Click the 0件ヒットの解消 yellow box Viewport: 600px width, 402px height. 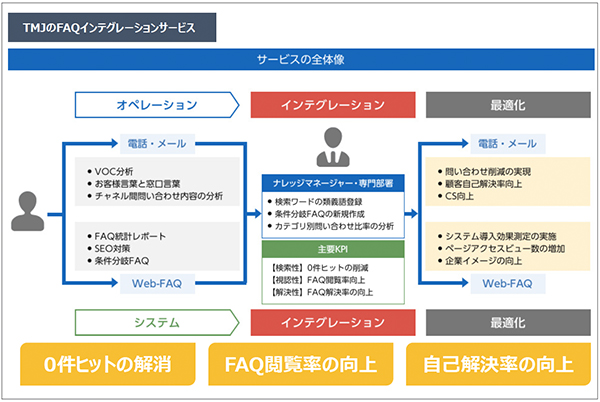(x=108, y=364)
